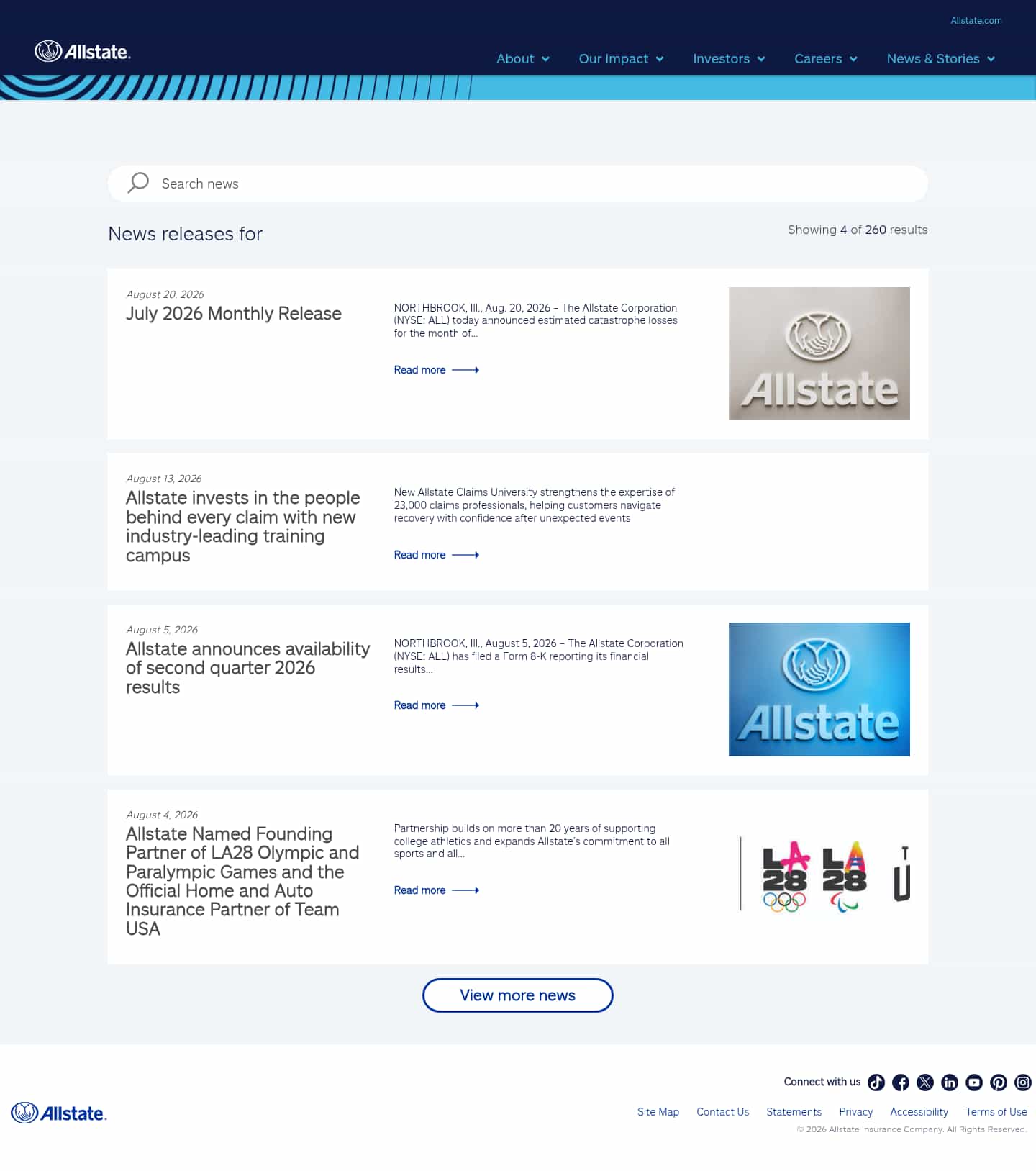Open the Investors navigation item
This screenshot has width=1036, height=1171.
click(721, 59)
